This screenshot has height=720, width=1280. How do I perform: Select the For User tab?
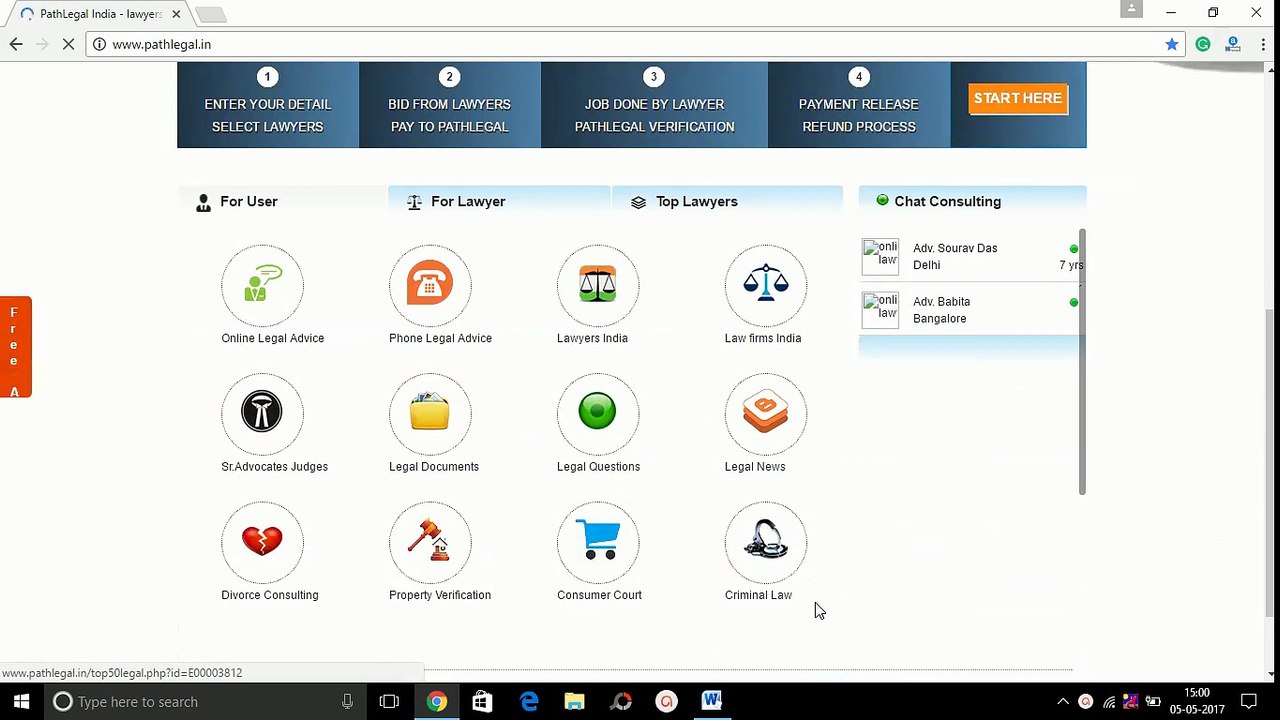(282, 202)
